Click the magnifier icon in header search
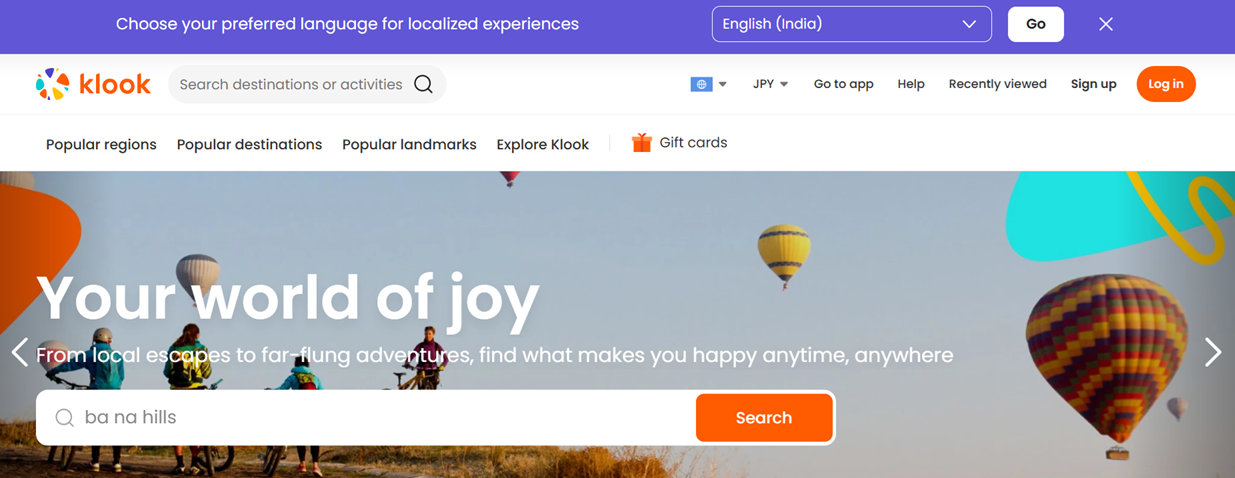The width and height of the screenshot is (1235, 478). click(x=423, y=84)
